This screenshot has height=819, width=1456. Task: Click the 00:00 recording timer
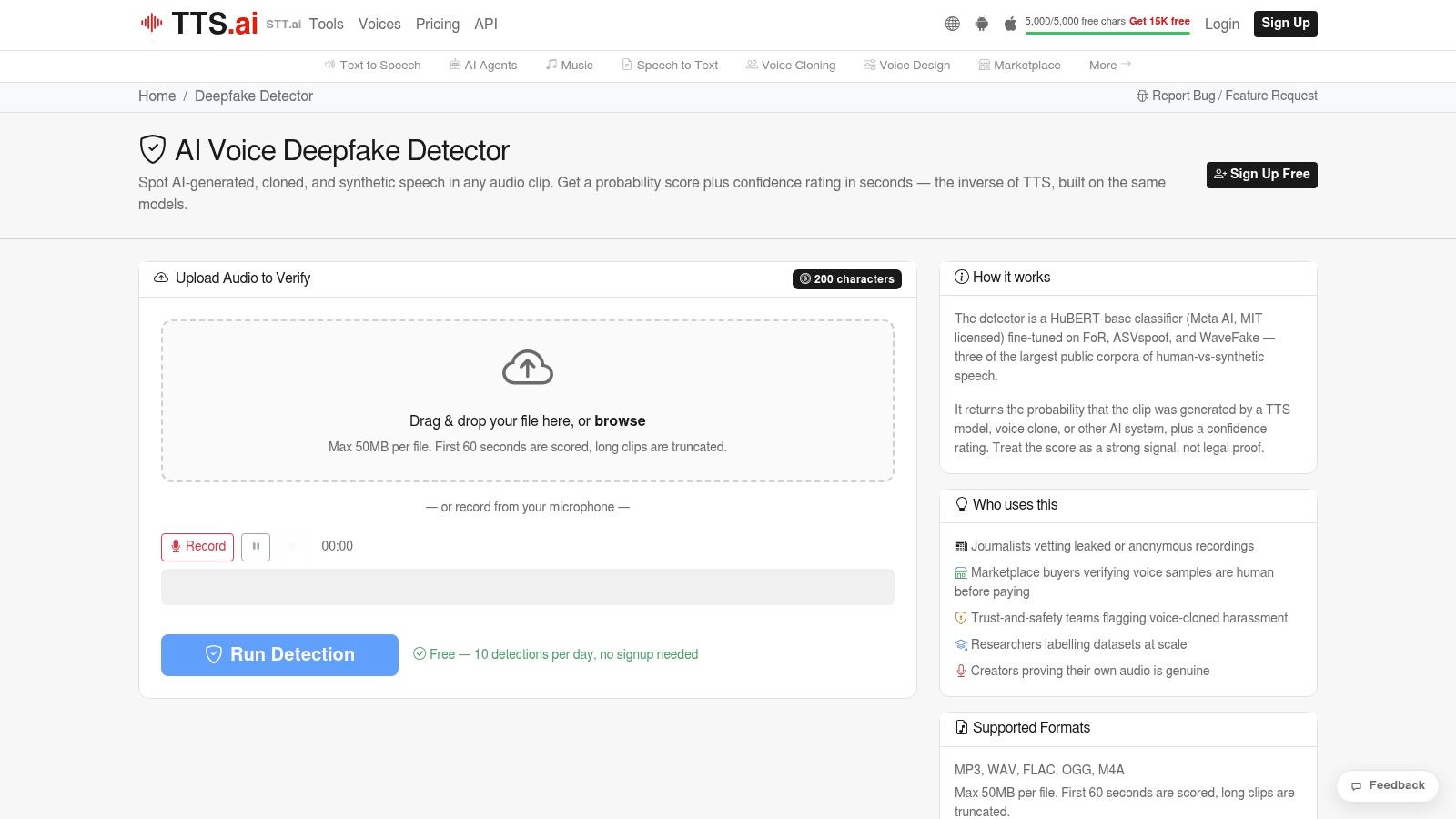[337, 546]
